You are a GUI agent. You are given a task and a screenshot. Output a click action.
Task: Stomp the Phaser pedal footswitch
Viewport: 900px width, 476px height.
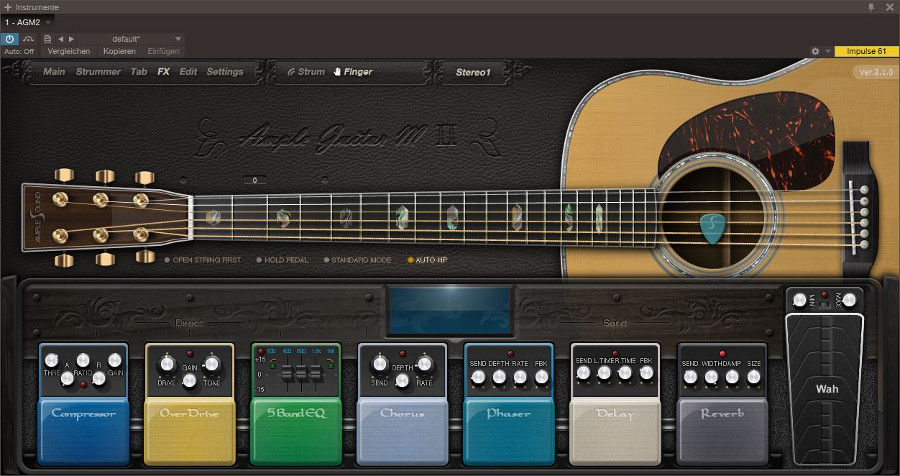[509, 431]
